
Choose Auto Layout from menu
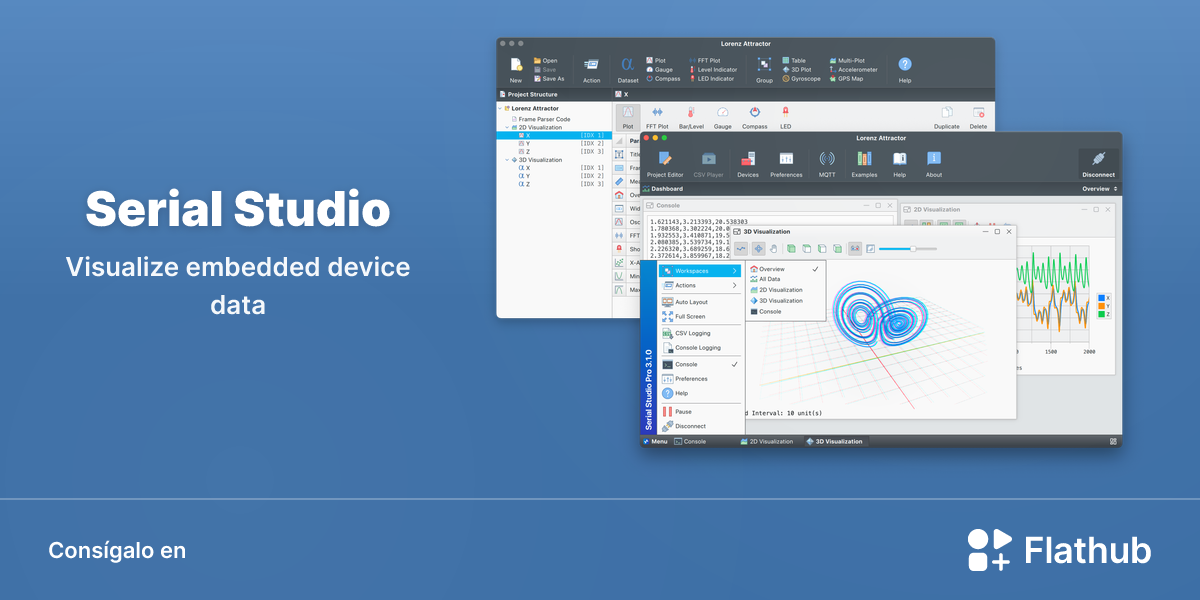coord(700,302)
